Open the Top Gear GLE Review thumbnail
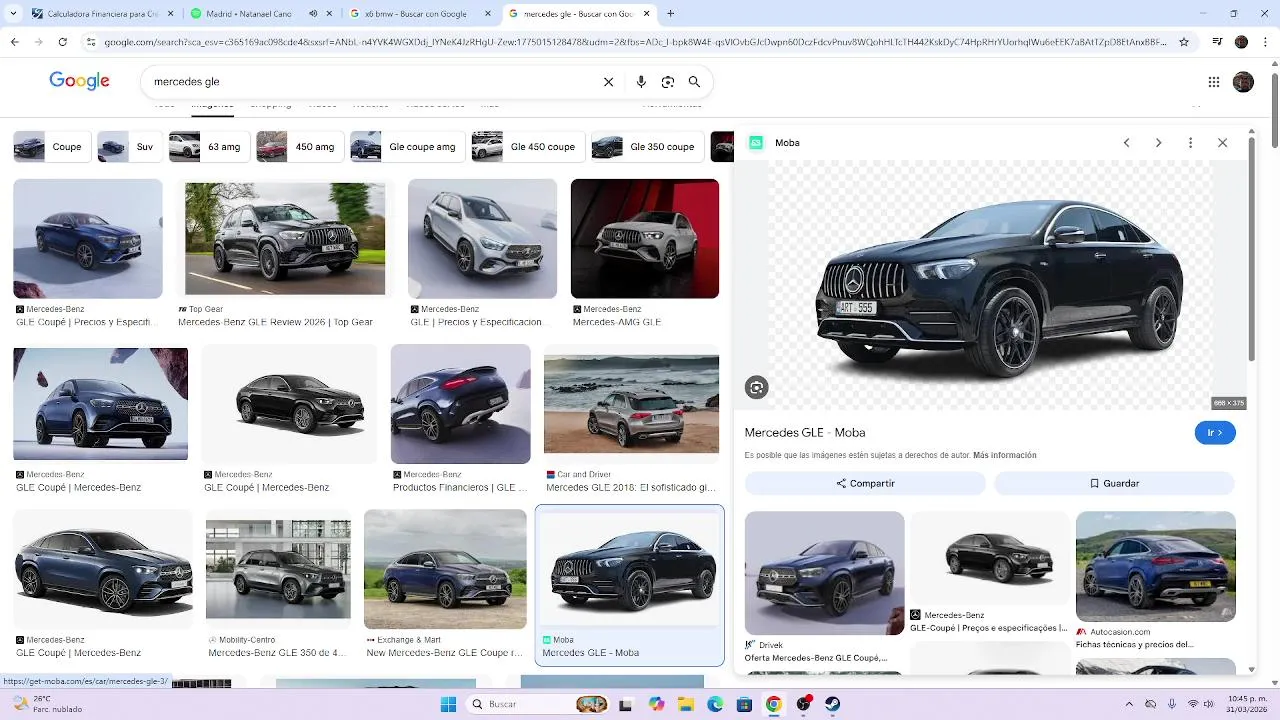This screenshot has height=720, width=1280. pos(285,239)
